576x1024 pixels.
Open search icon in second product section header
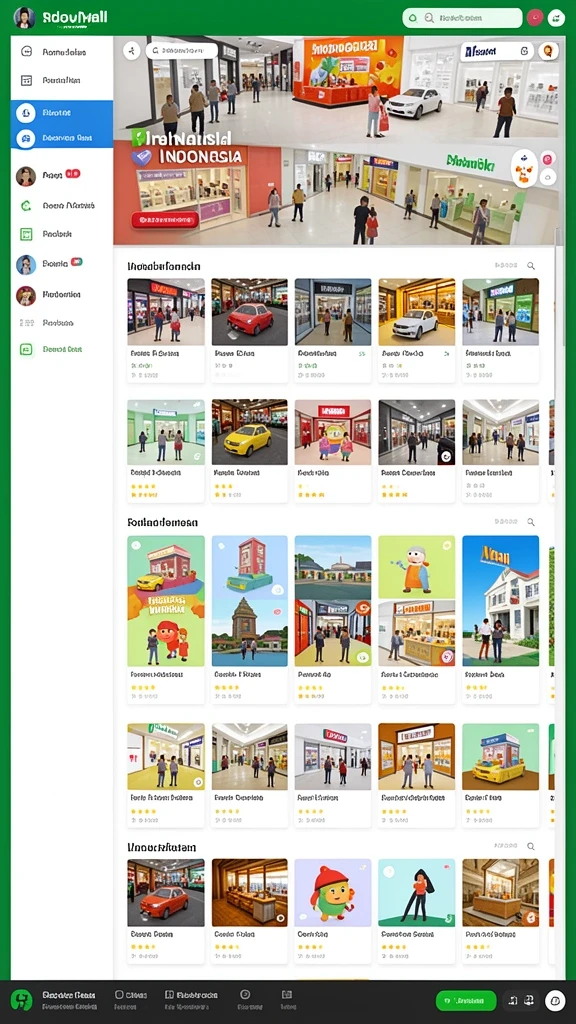click(531, 522)
